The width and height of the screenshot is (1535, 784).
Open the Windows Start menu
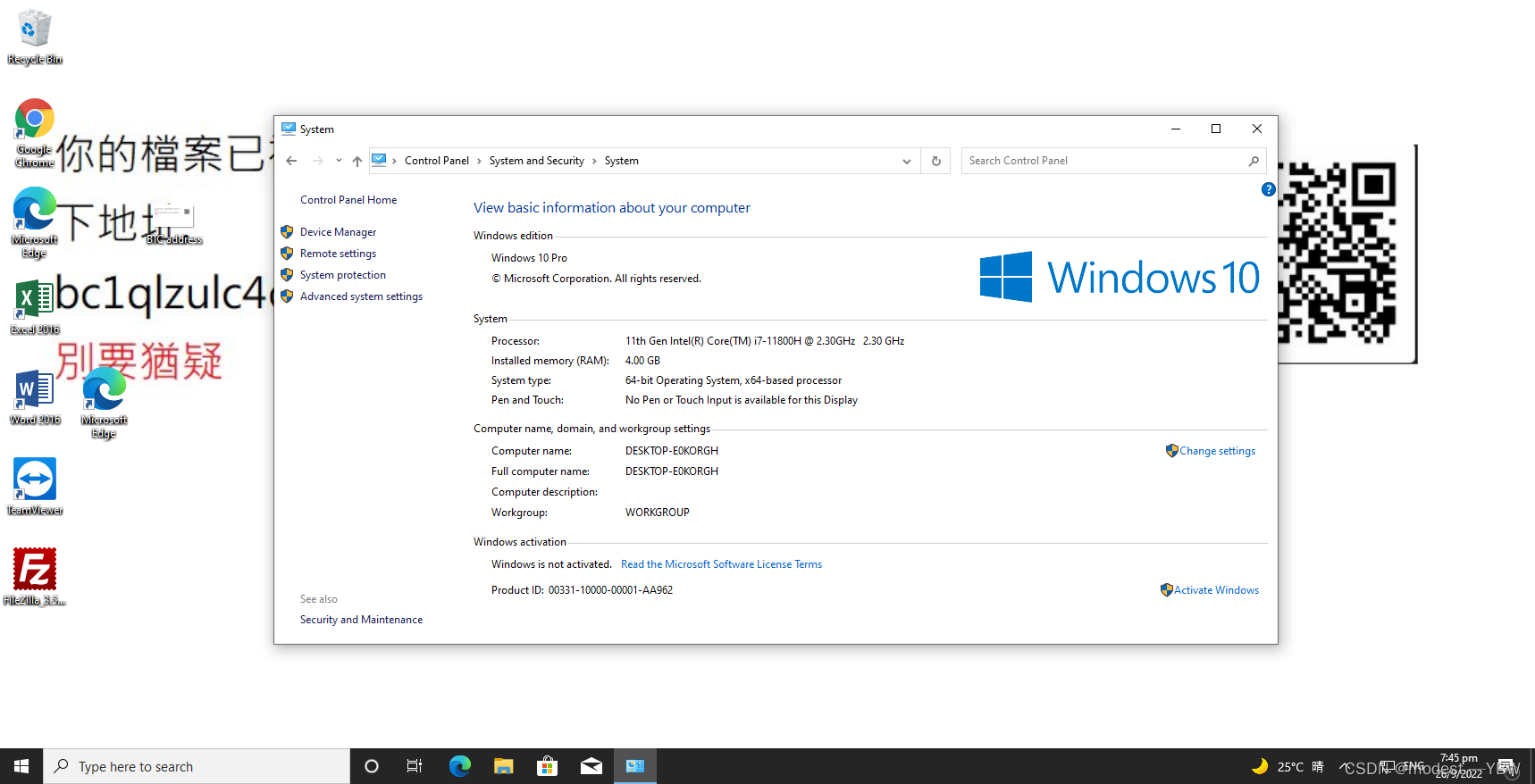[x=21, y=766]
